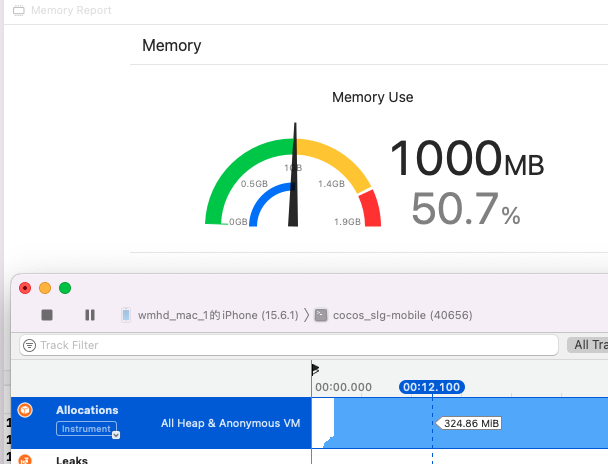
Task: Open the Instrument badge dropdown arrow
Action: (116, 434)
